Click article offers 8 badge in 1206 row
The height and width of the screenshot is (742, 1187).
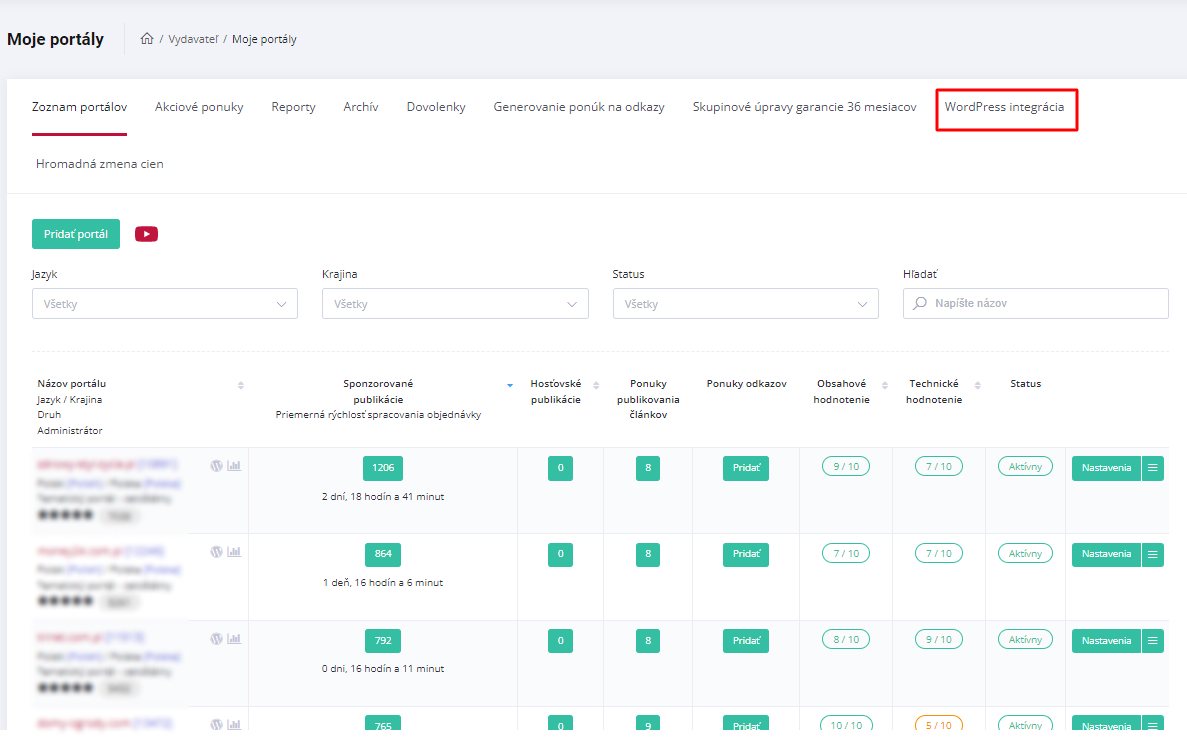tap(648, 468)
